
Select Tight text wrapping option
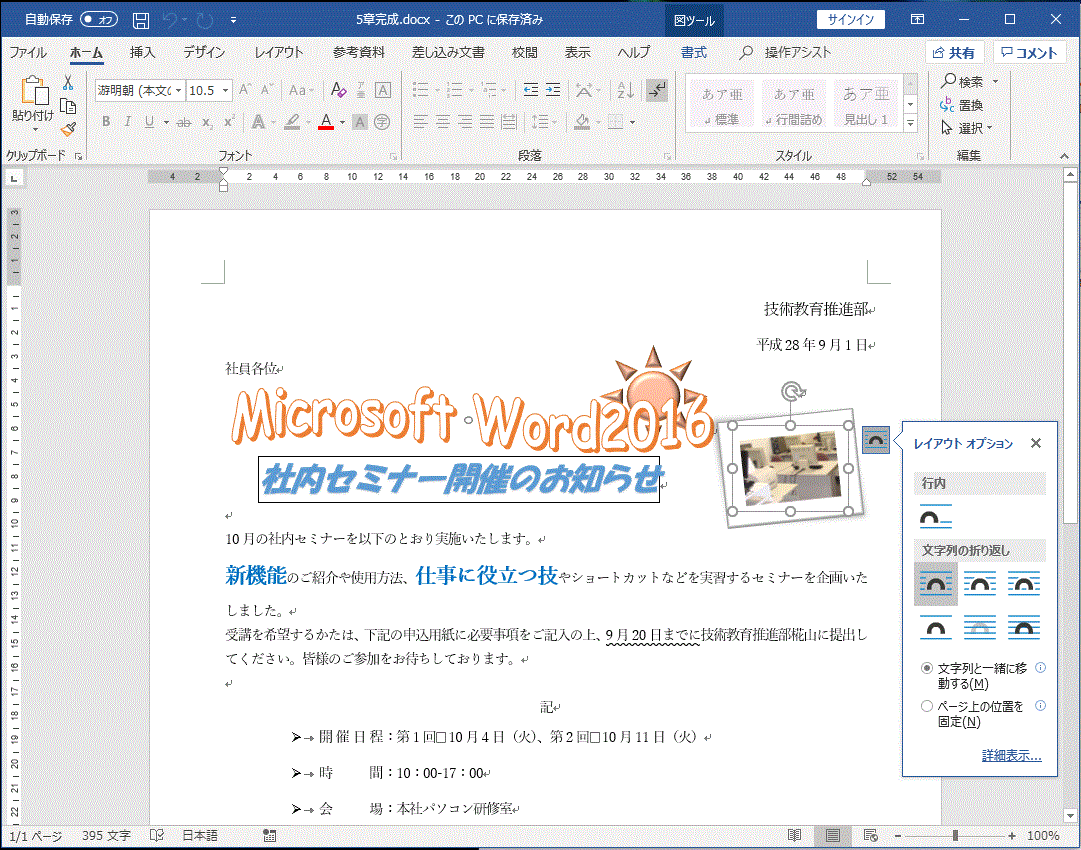click(x=980, y=584)
